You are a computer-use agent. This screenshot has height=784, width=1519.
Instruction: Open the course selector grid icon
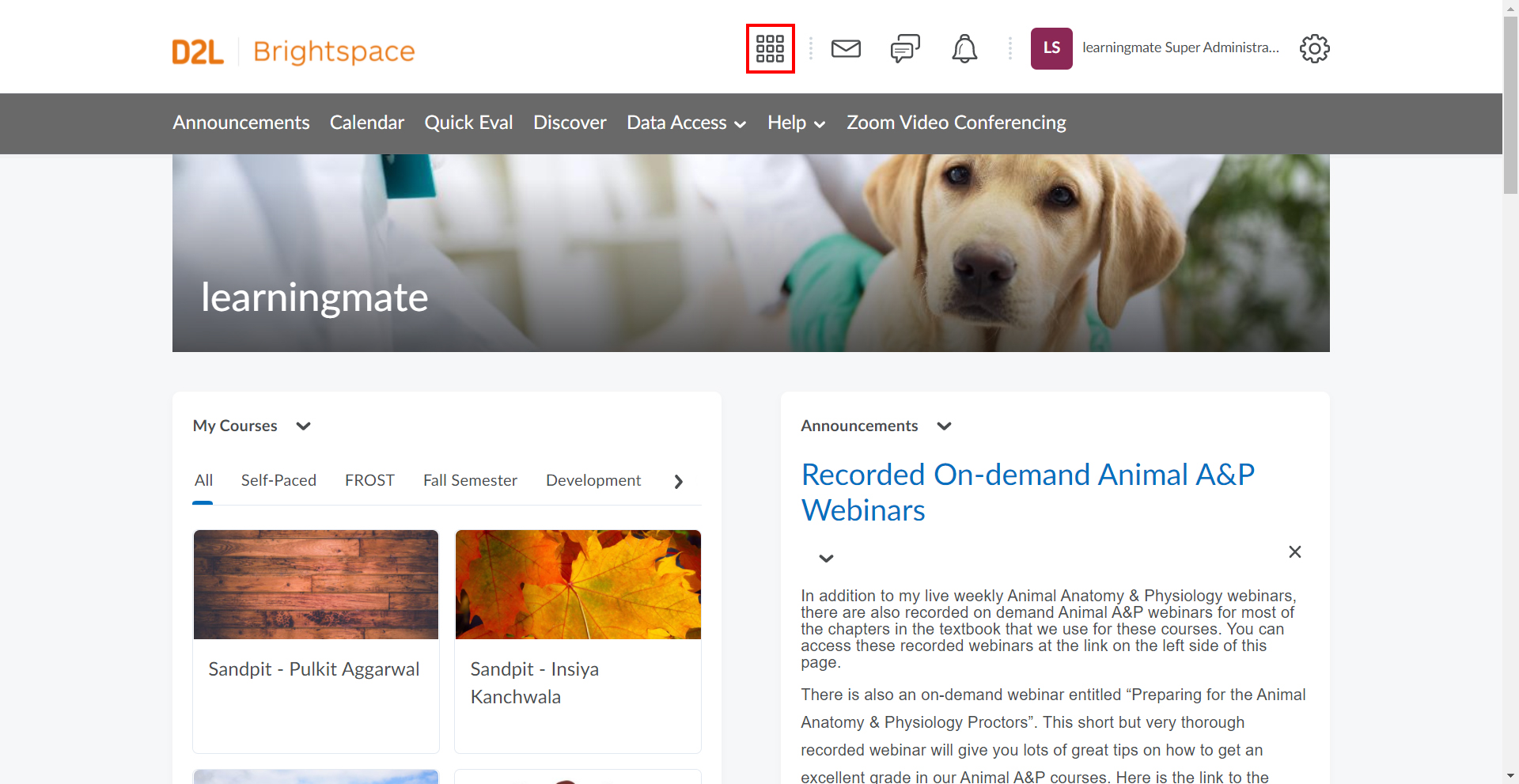(770, 49)
